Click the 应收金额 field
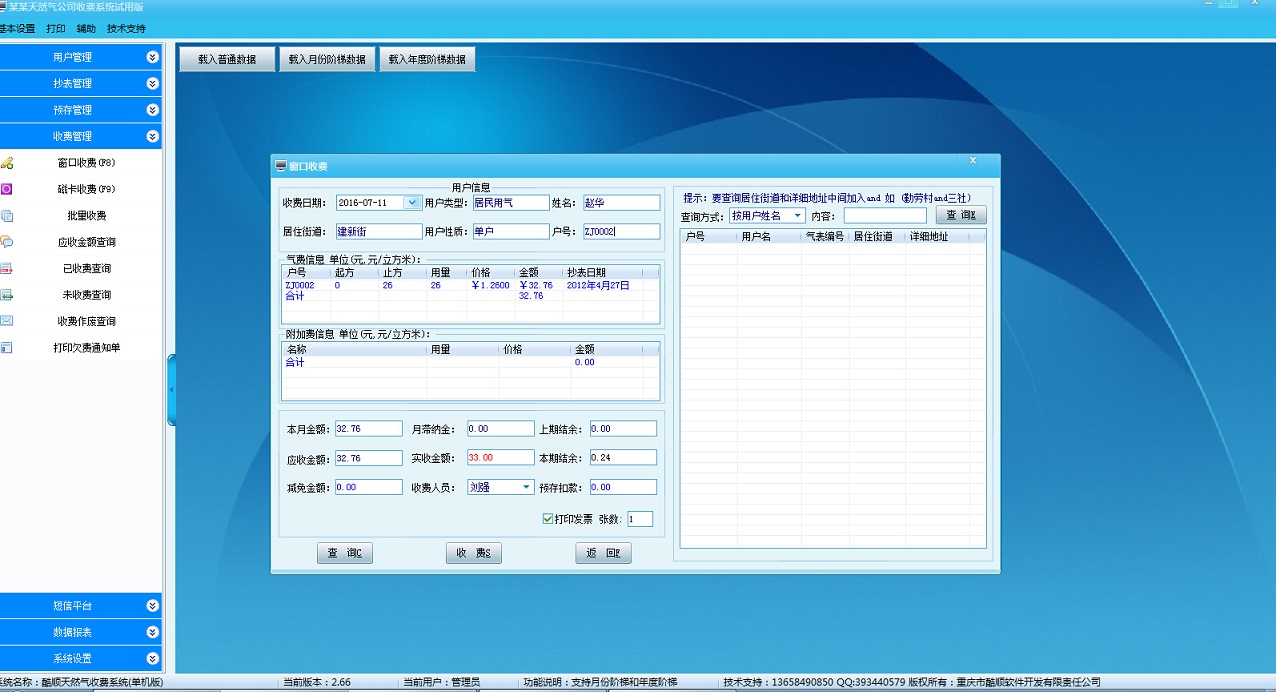Viewport: 1276px width, 692px height. click(368, 458)
